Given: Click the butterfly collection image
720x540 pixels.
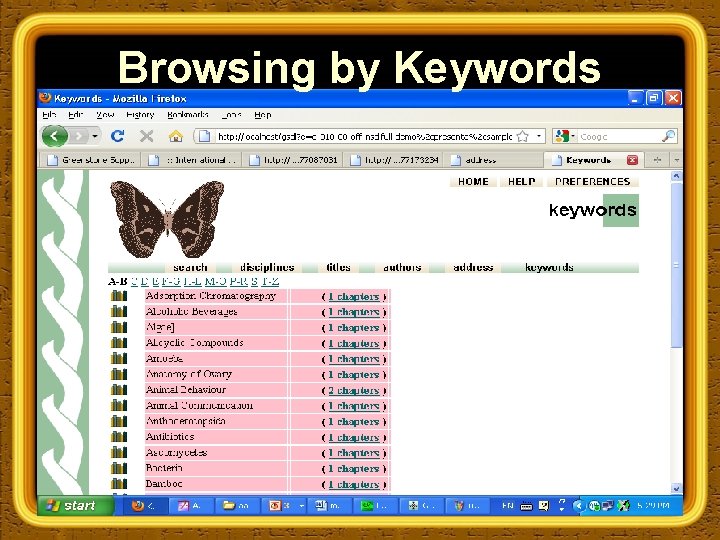Looking at the screenshot, I should [x=167, y=219].
